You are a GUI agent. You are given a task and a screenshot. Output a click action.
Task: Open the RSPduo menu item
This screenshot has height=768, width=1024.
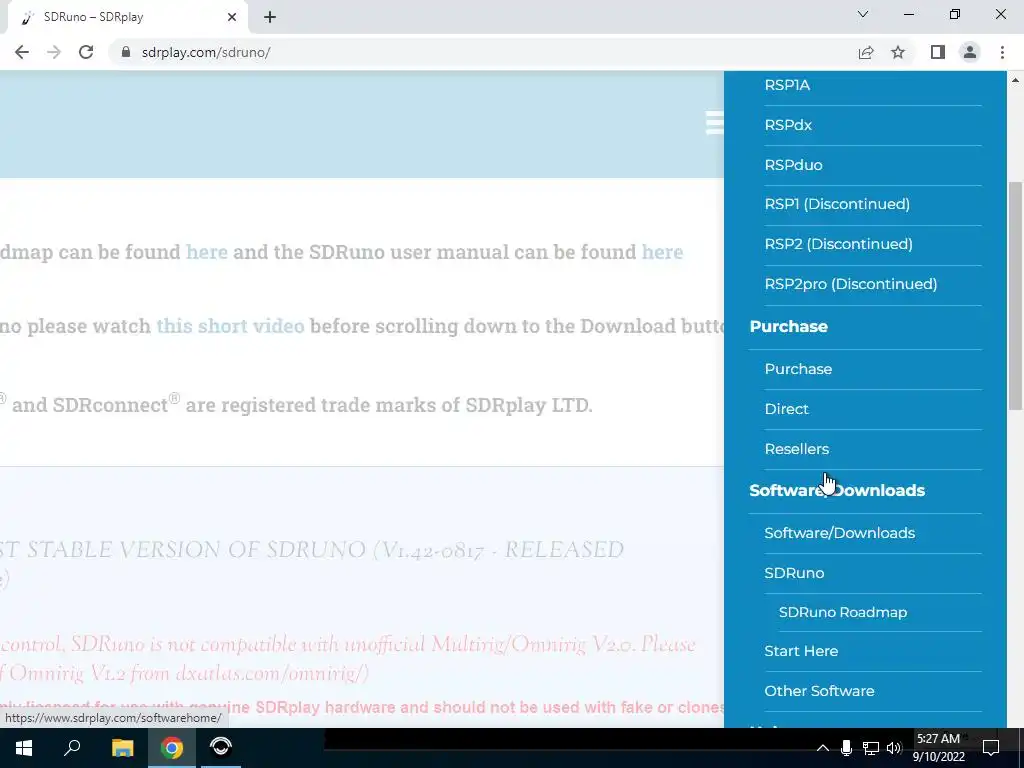click(x=793, y=165)
